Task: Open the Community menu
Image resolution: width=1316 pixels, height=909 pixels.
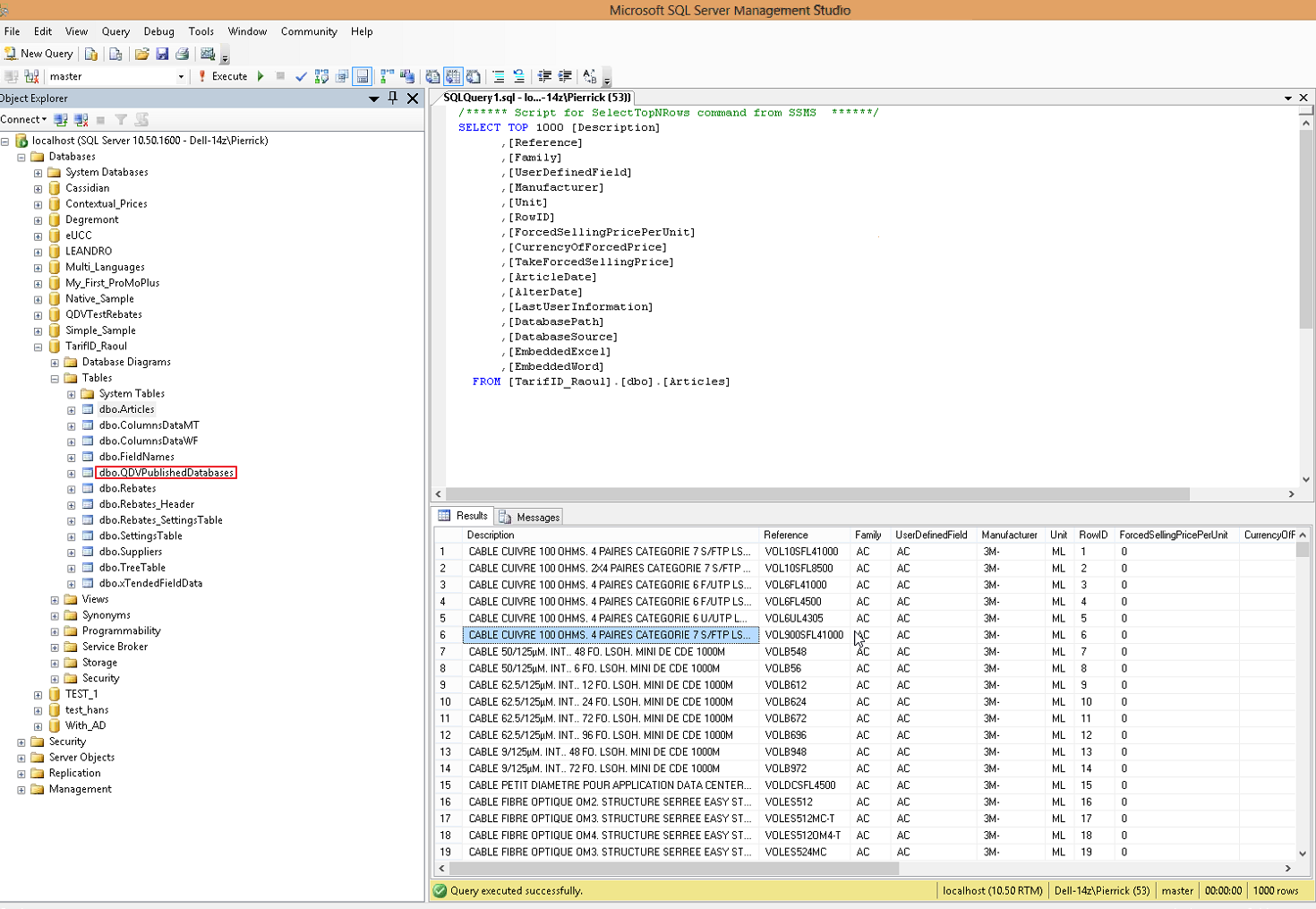Action: point(309,31)
